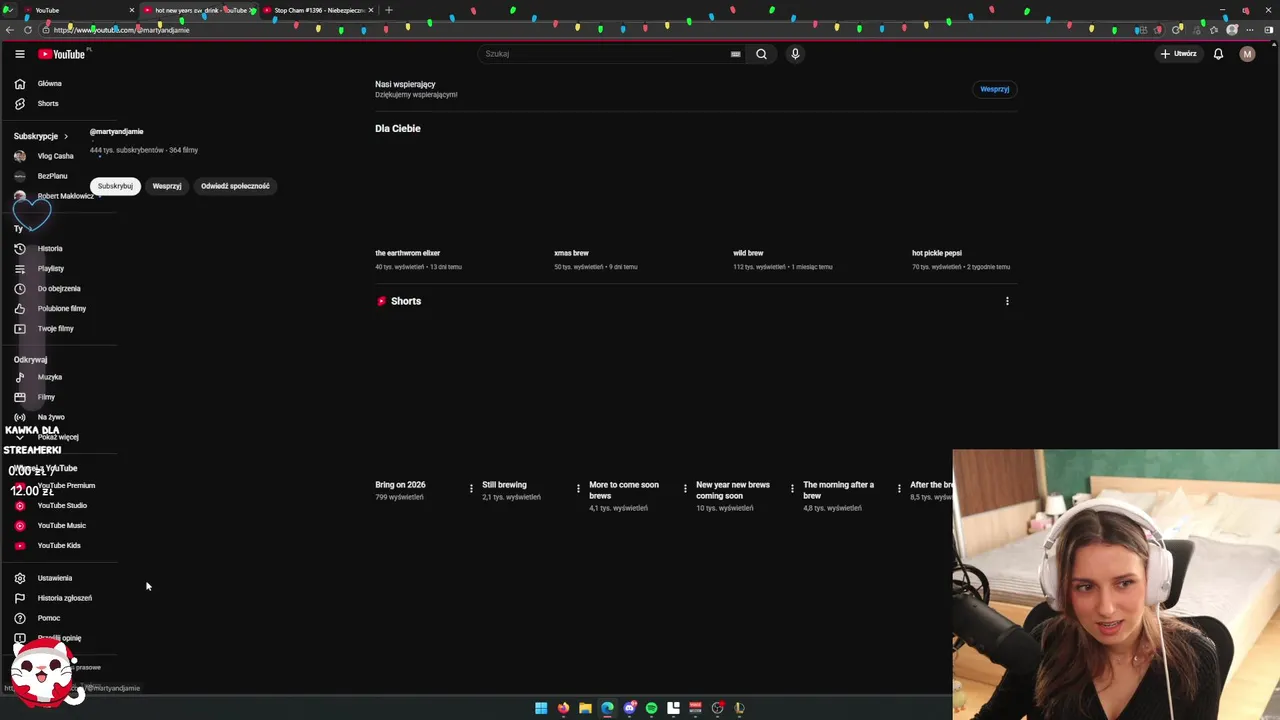Open BezPlanu subscription channel

[52, 176]
